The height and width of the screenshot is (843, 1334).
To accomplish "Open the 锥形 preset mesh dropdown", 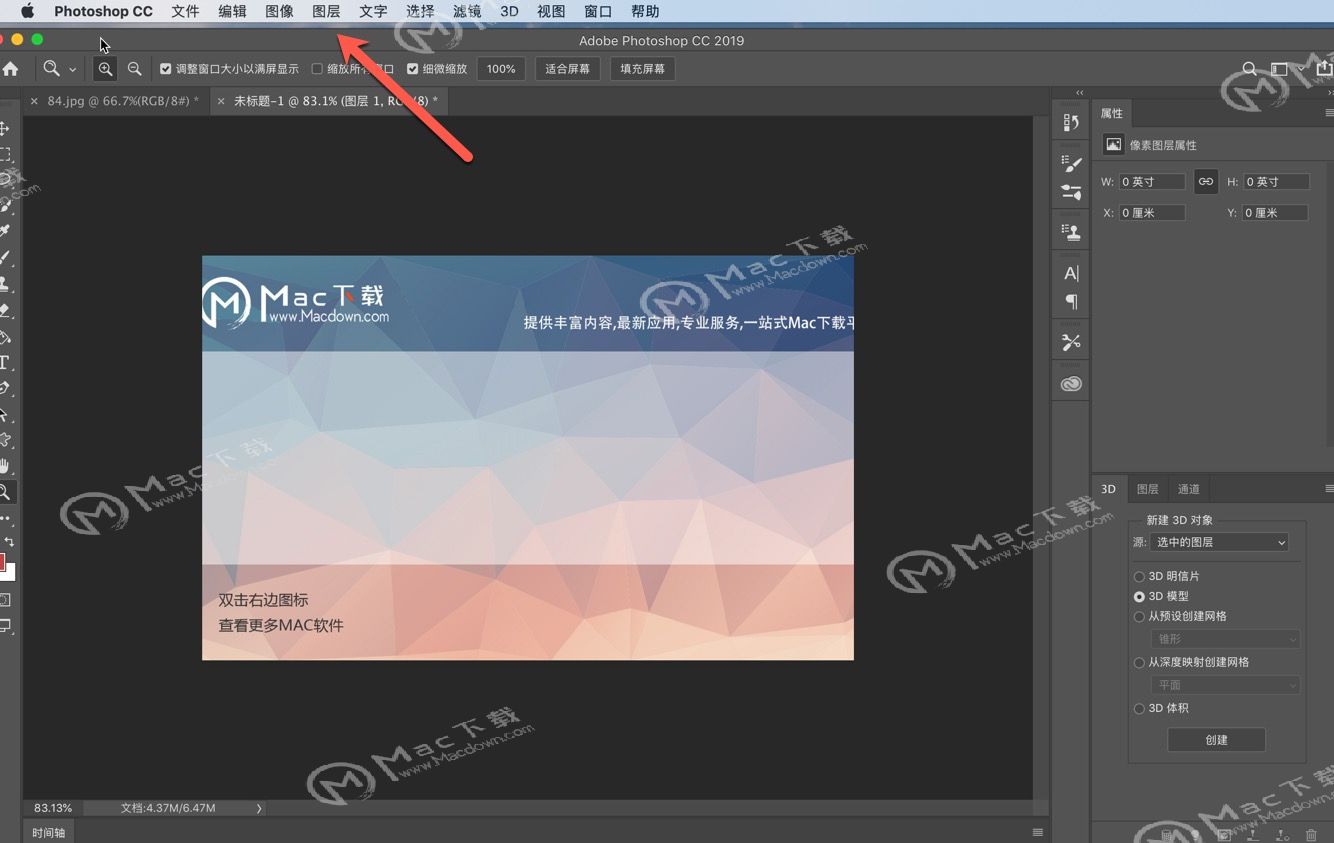I will [1225, 639].
